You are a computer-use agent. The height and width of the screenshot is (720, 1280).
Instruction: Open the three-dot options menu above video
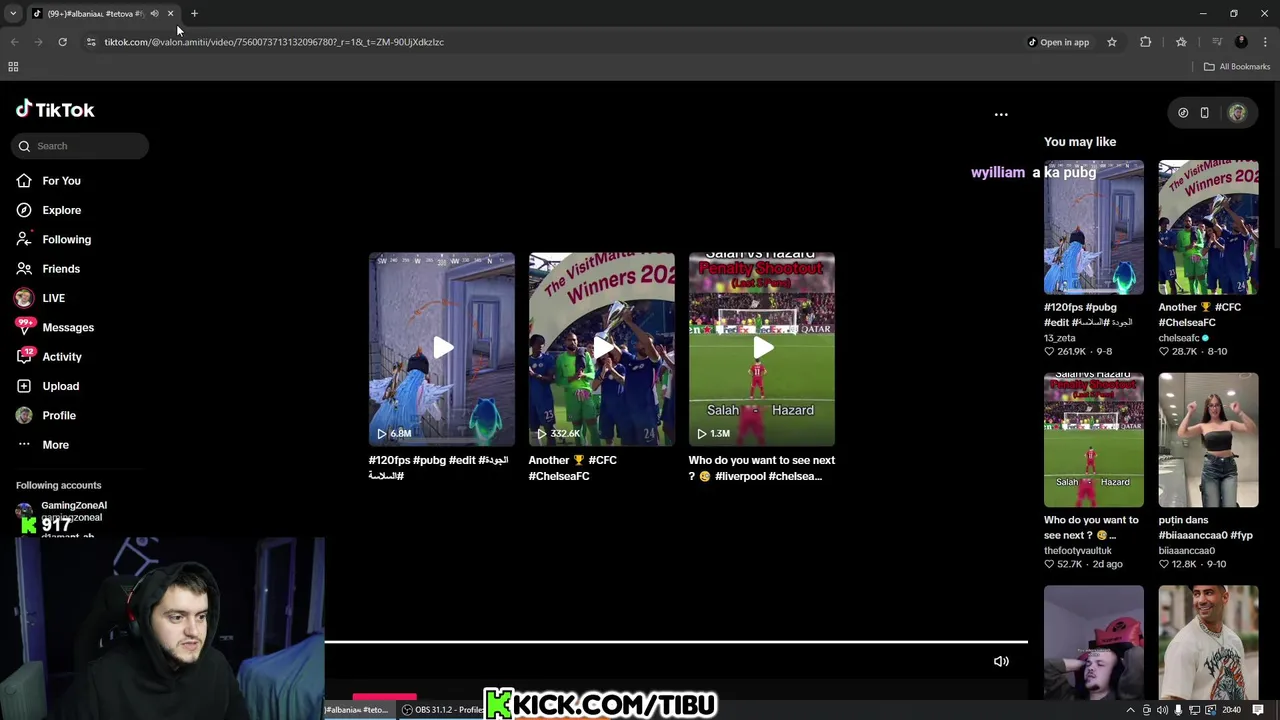[1001, 114]
